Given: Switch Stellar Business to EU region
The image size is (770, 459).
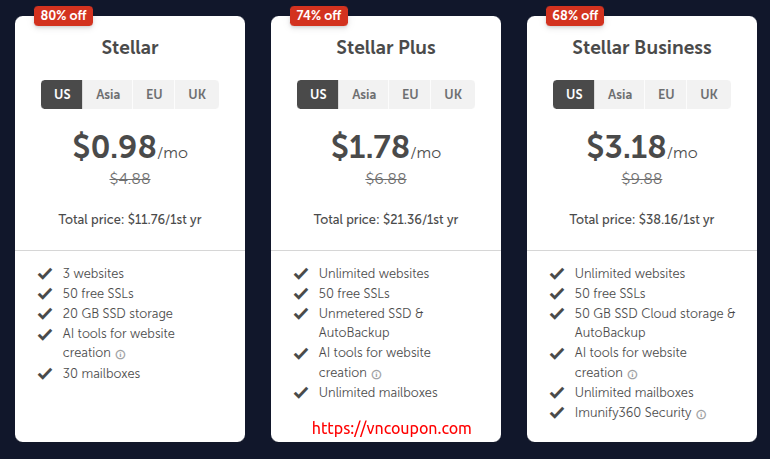Looking at the screenshot, I should [666, 95].
